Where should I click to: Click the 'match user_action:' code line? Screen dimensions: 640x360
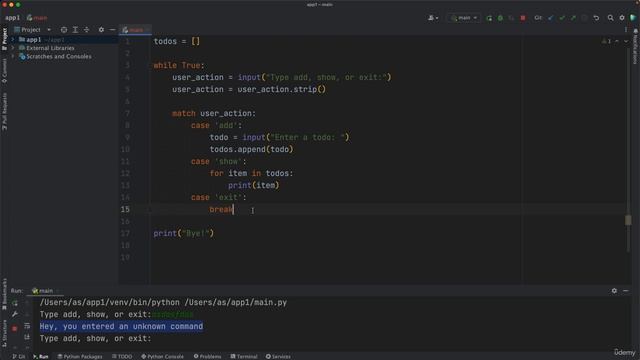(x=214, y=113)
